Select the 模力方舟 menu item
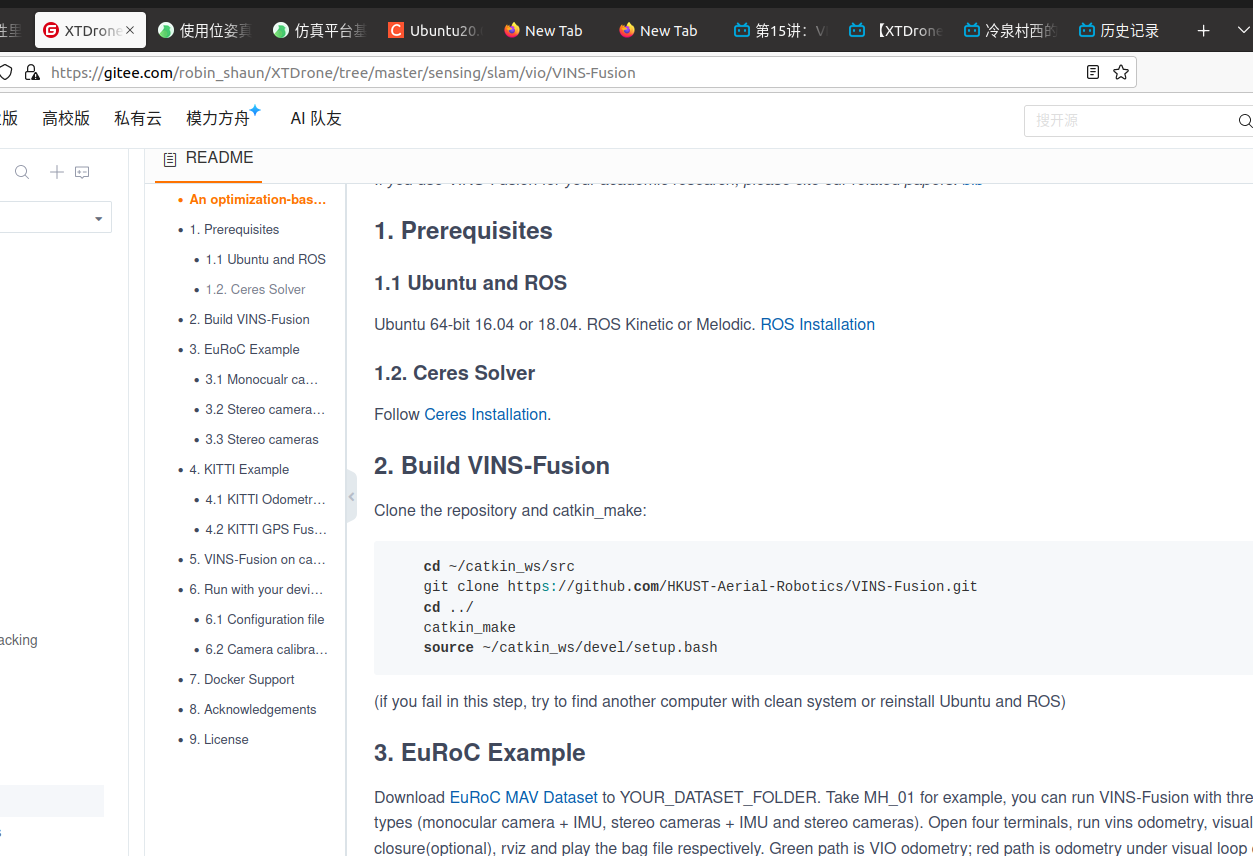 pos(218,118)
